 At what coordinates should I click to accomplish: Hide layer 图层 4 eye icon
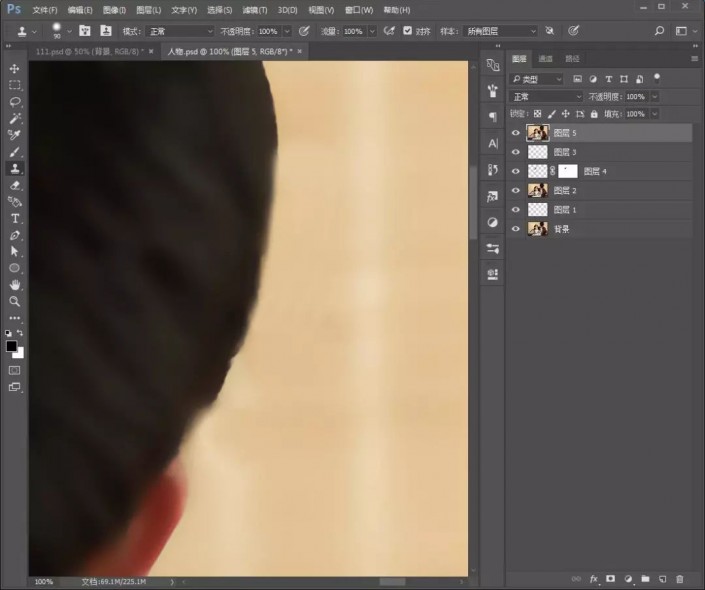tap(516, 171)
